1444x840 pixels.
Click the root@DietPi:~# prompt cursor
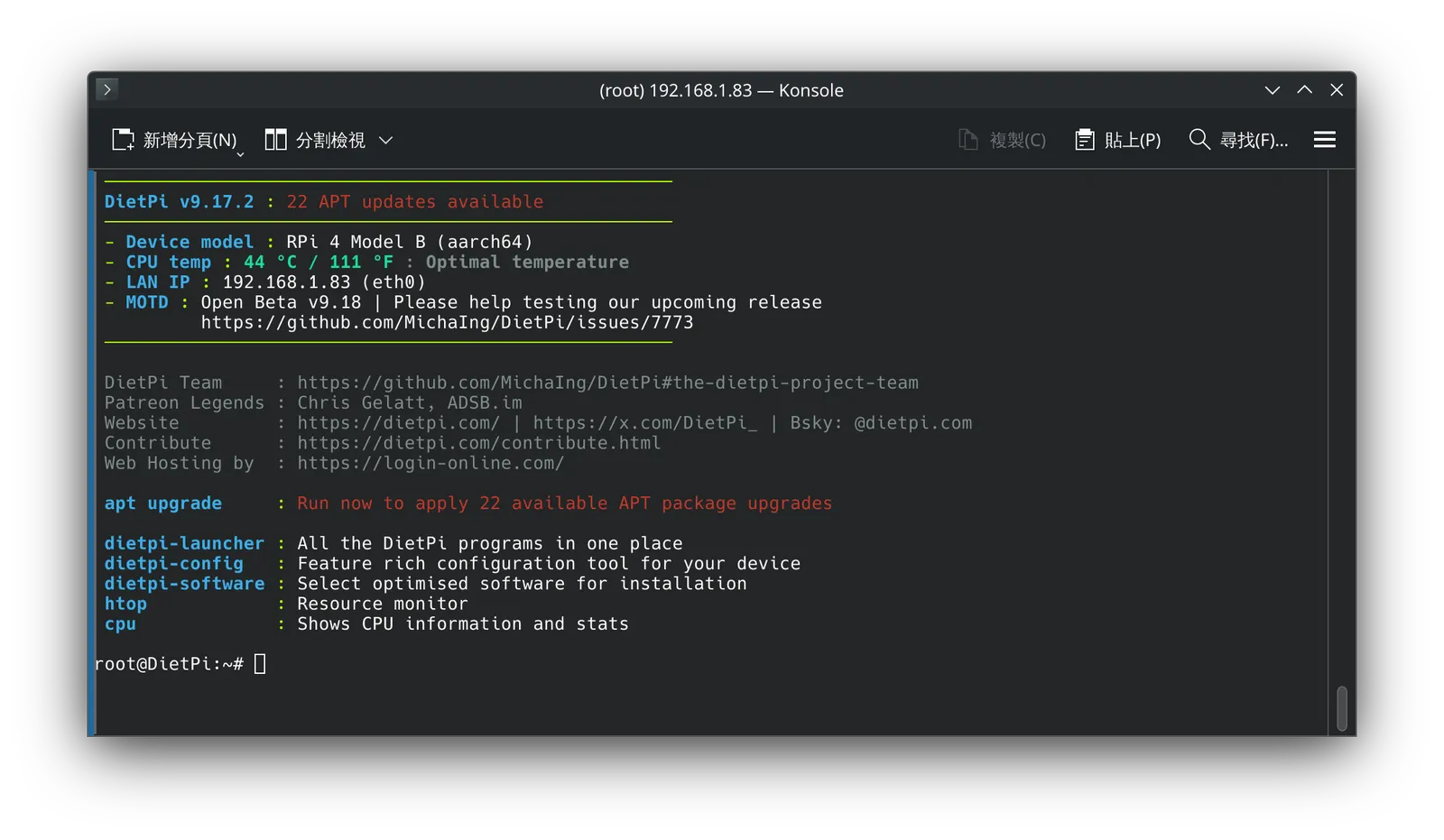click(260, 664)
